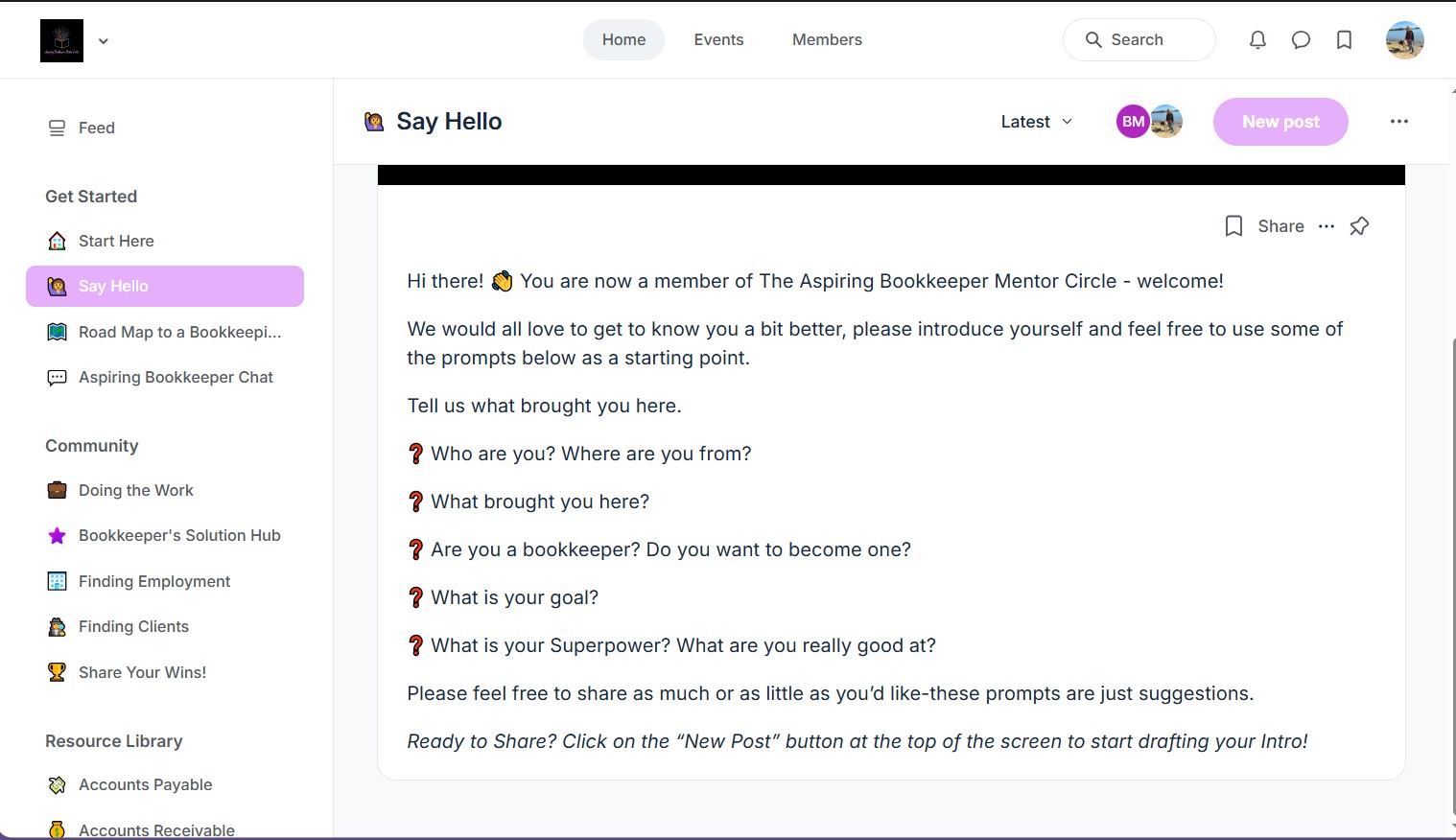Share the welcome post

coord(1280,226)
